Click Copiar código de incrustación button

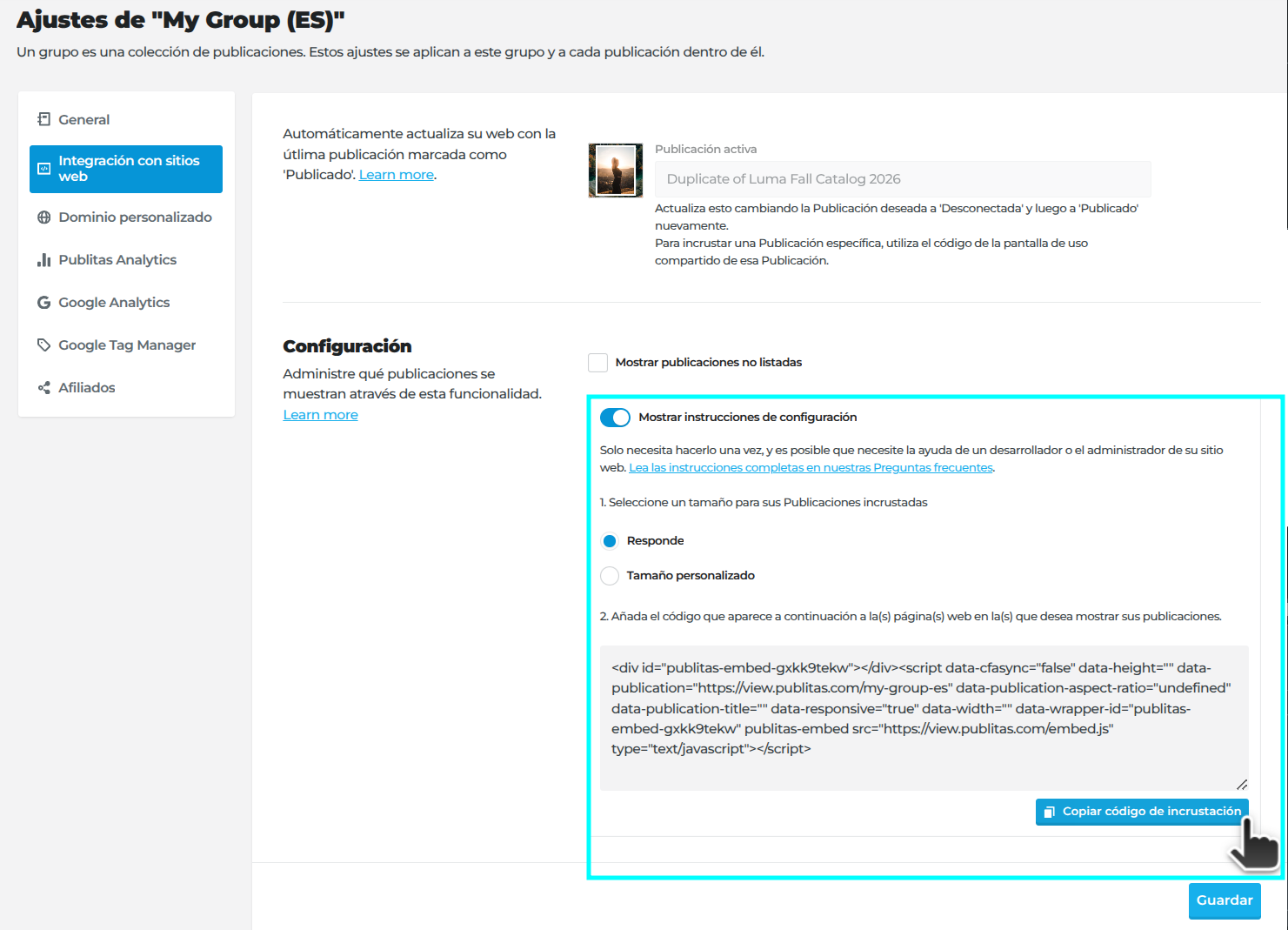pyautogui.click(x=1142, y=812)
